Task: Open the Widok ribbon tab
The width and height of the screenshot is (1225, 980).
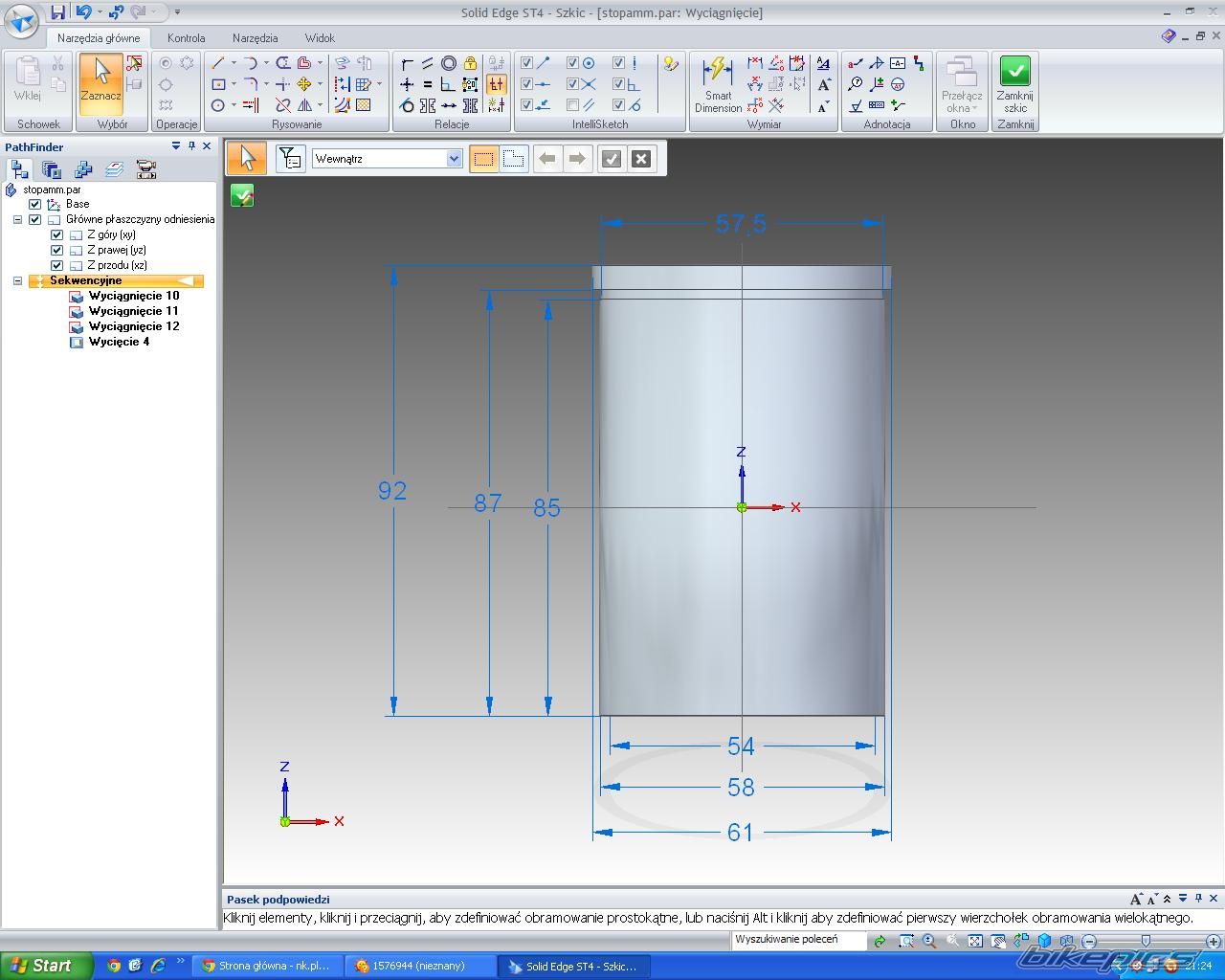Action: click(x=320, y=38)
